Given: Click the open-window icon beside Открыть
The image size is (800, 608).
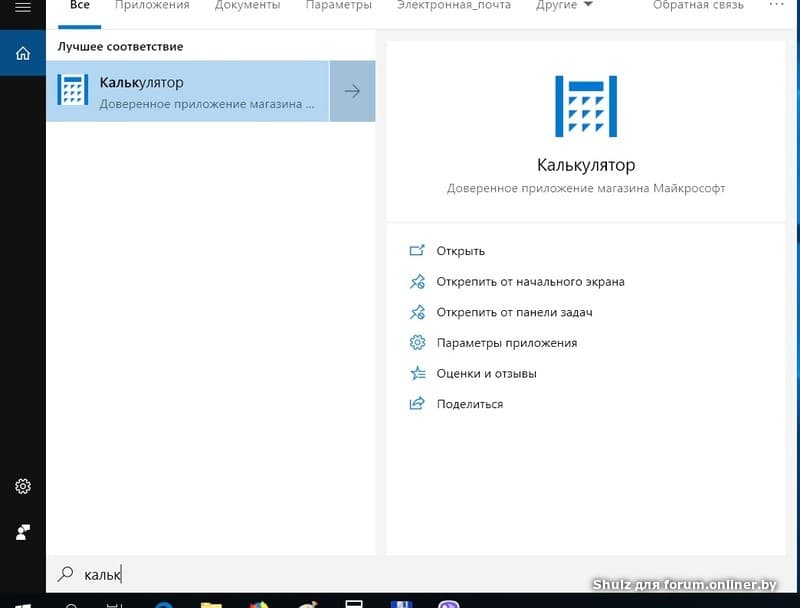Looking at the screenshot, I should click(x=417, y=250).
